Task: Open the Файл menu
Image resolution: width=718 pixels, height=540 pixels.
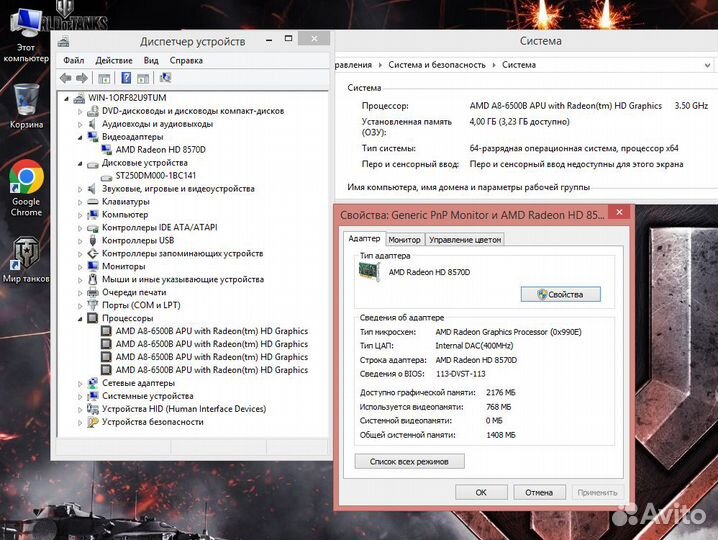Action: pos(74,60)
